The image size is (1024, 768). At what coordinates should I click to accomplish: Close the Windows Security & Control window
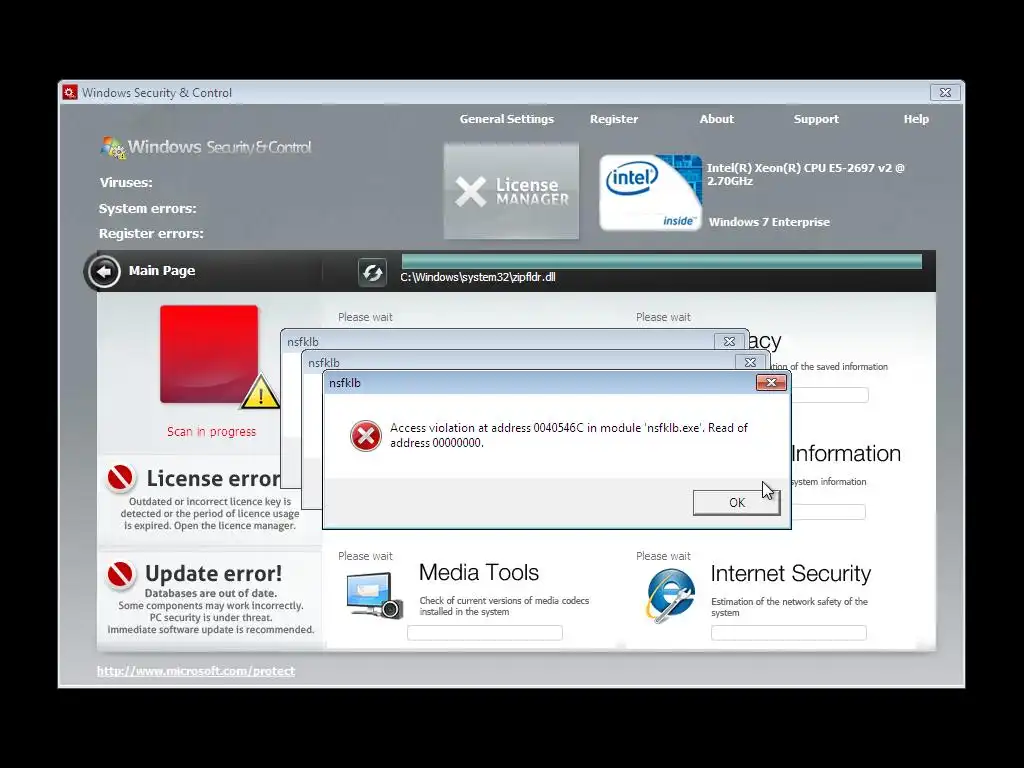coord(945,92)
